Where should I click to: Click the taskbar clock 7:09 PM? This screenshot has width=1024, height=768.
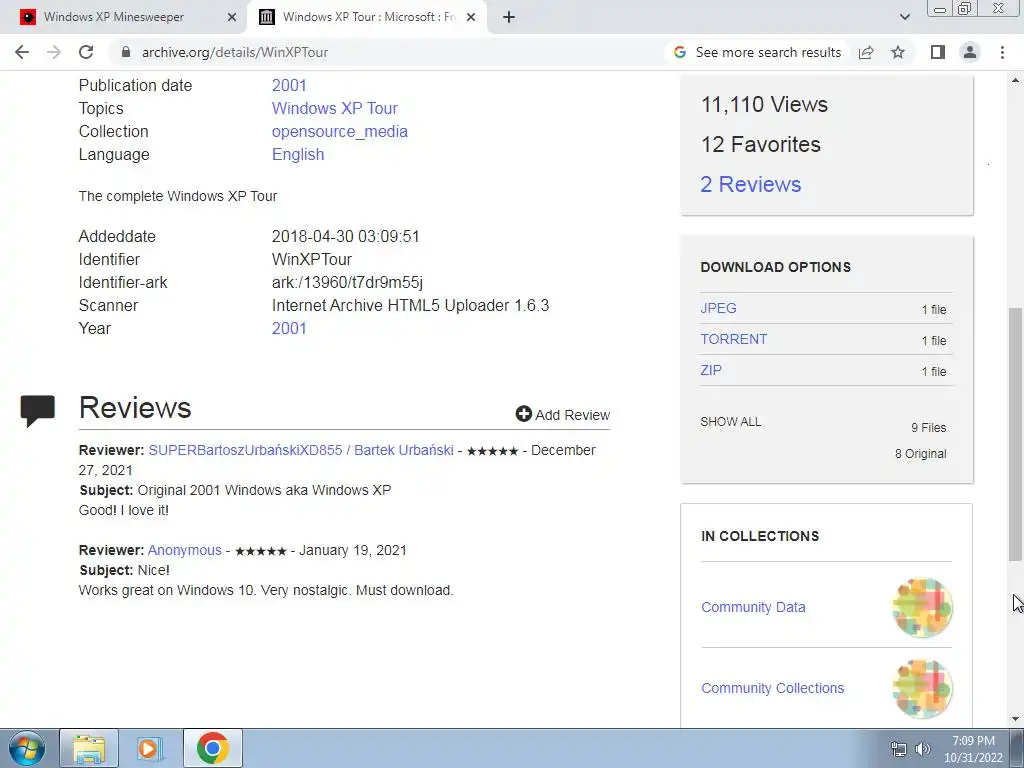pos(973,741)
